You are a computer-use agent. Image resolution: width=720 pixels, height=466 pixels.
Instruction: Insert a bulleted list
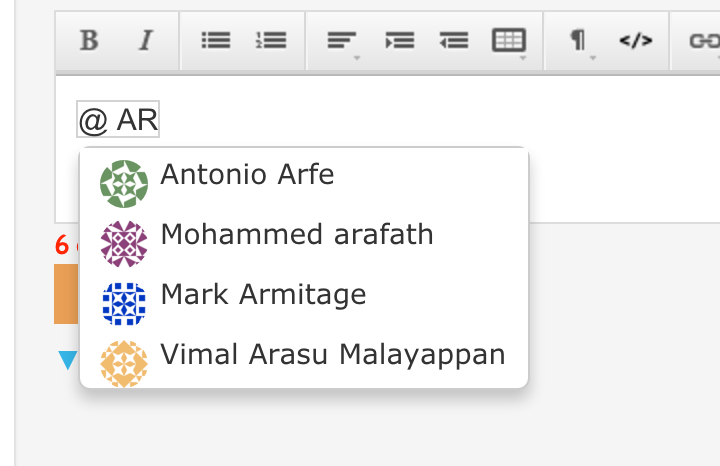(215, 41)
